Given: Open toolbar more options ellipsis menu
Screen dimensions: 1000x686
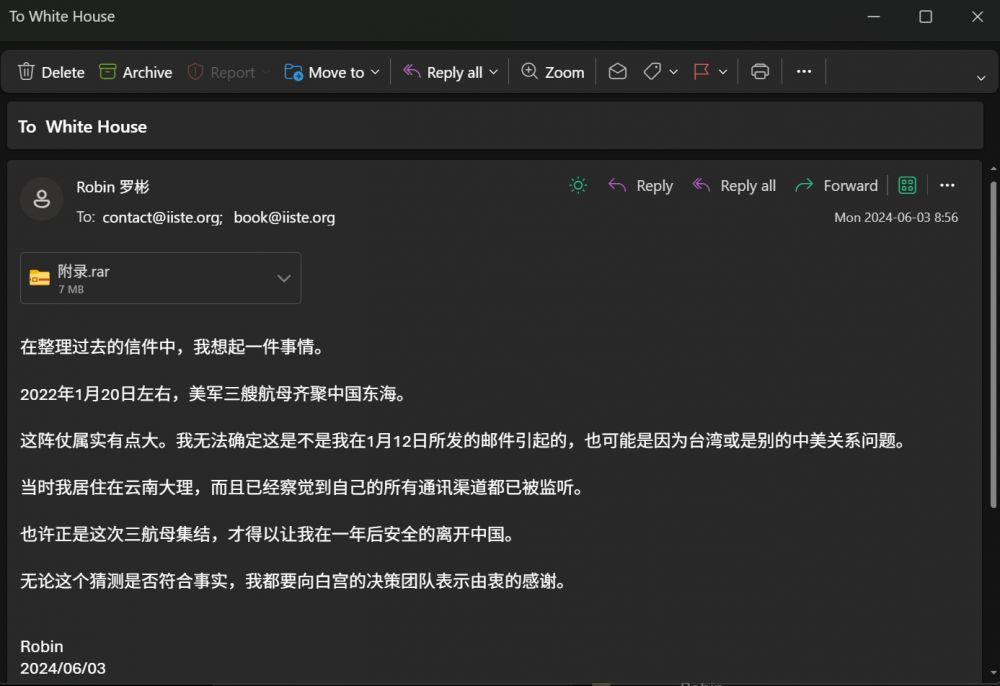Looking at the screenshot, I should (804, 72).
